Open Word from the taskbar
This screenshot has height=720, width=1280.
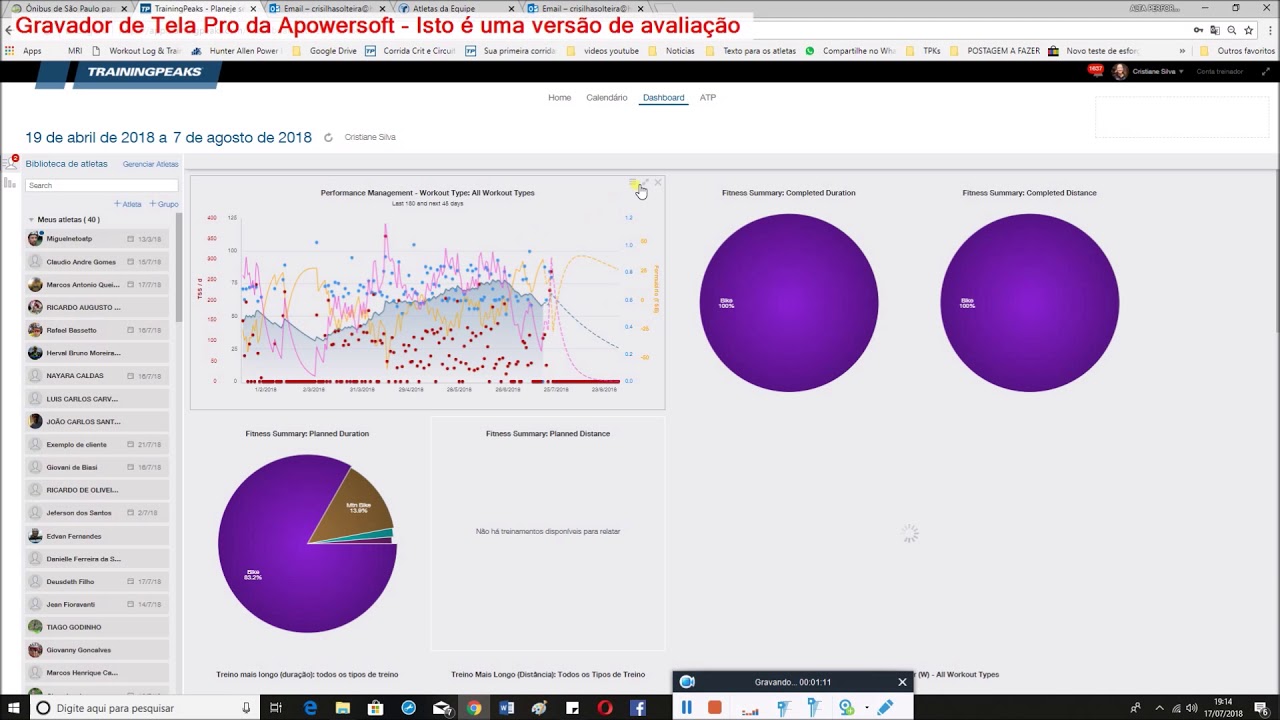point(507,708)
